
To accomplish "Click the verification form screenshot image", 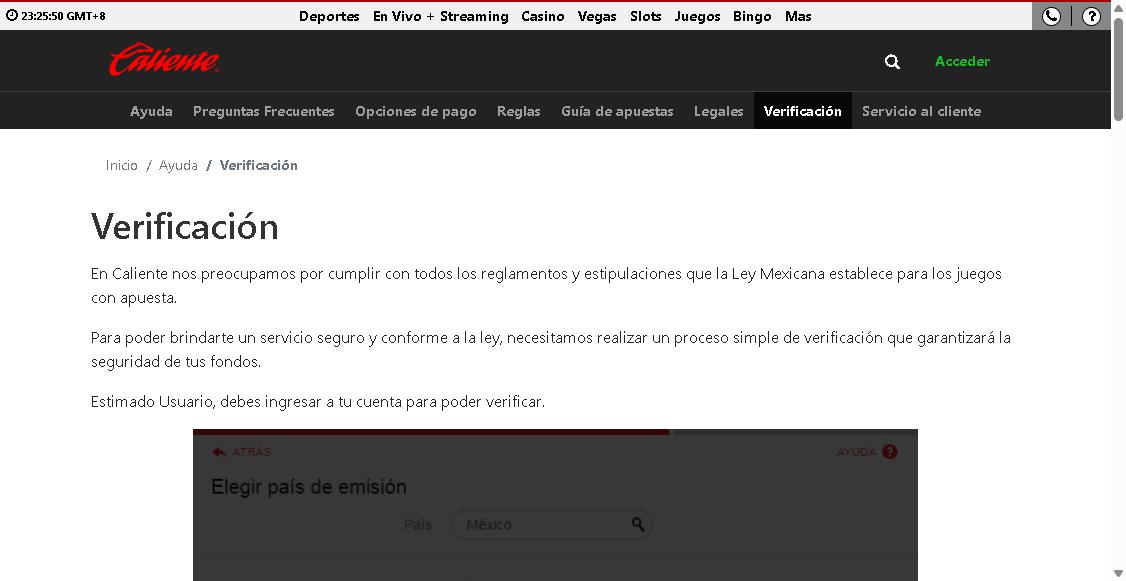I will [555, 505].
